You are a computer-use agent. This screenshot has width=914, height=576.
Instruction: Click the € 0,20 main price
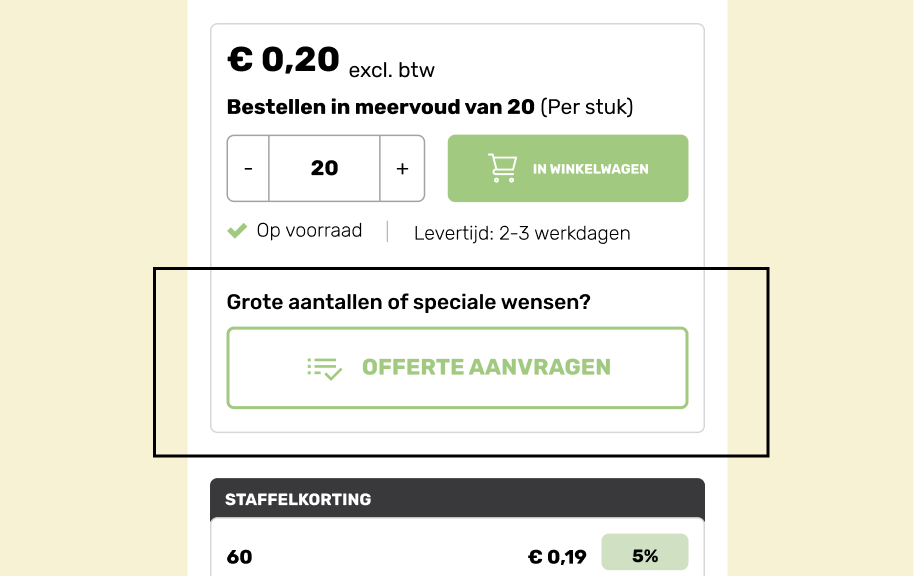point(283,59)
